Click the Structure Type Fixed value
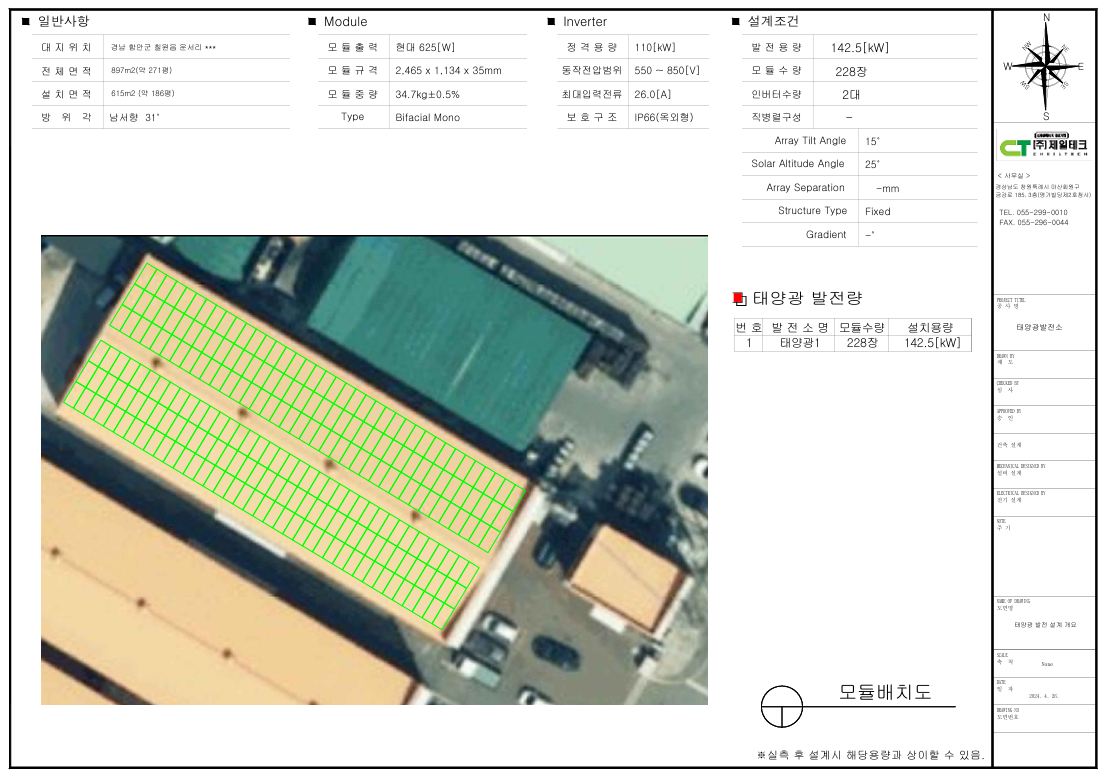The image size is (1111, 776). [x=877, y=211]
